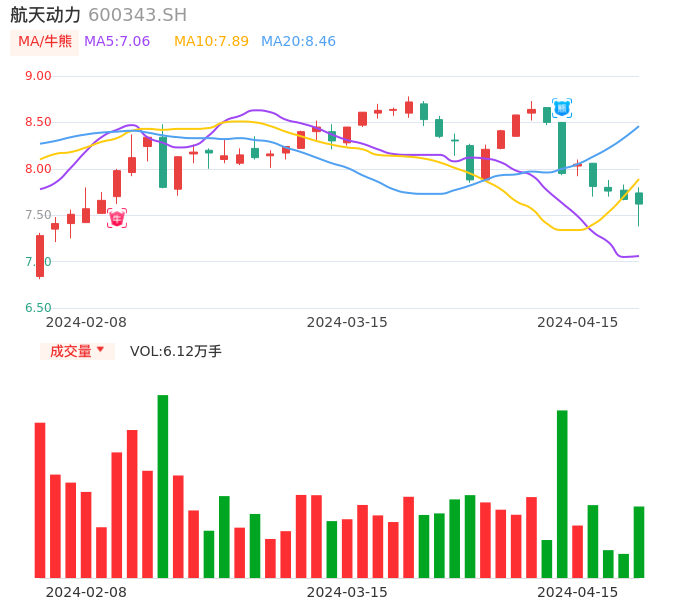686x606 pixels.
Task: Click the tall green volume bar near 2024-04-15
Action: coord(562,494)
